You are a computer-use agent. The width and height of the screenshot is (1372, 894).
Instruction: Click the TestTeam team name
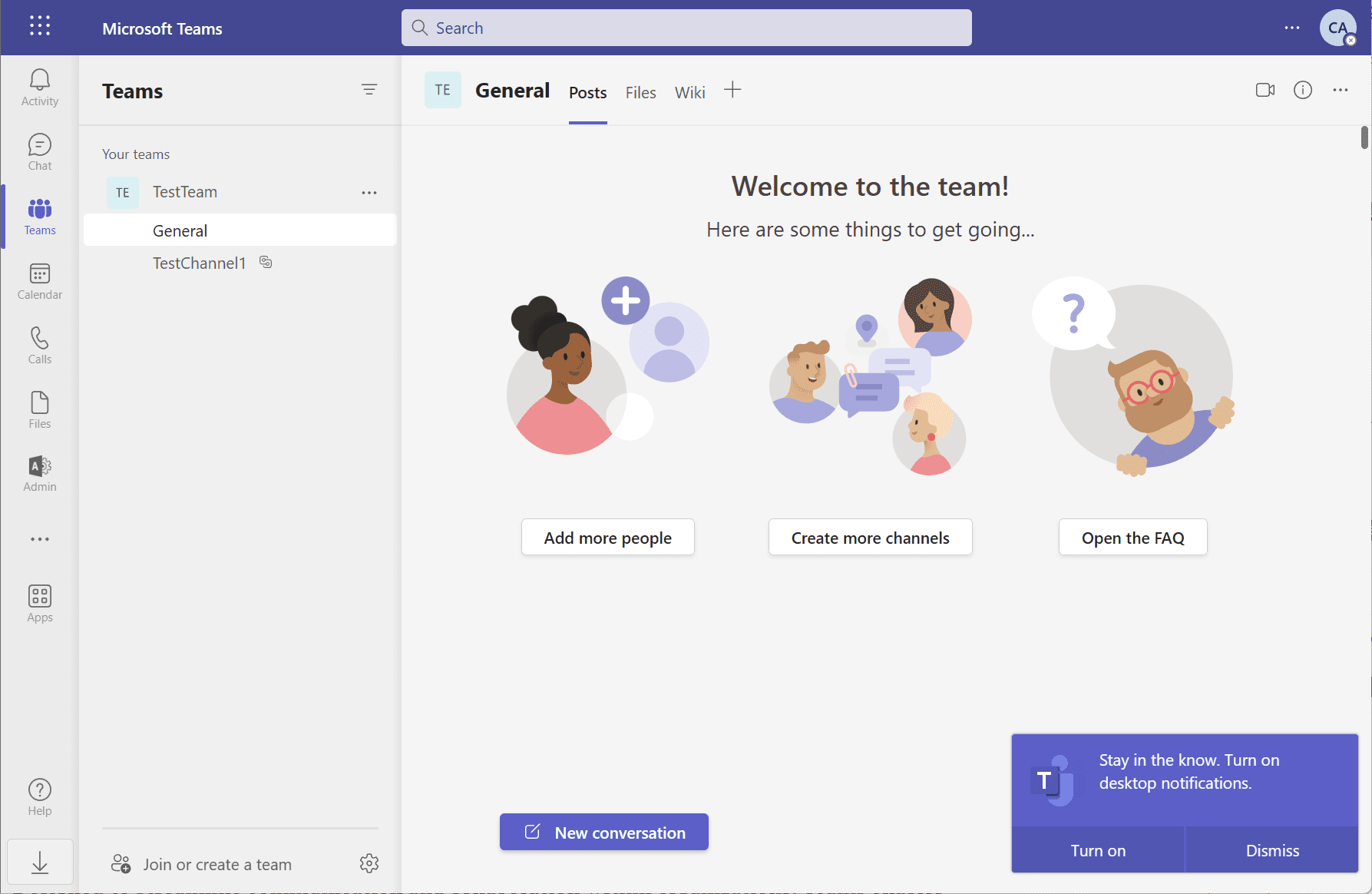click(x=185, y=192)
